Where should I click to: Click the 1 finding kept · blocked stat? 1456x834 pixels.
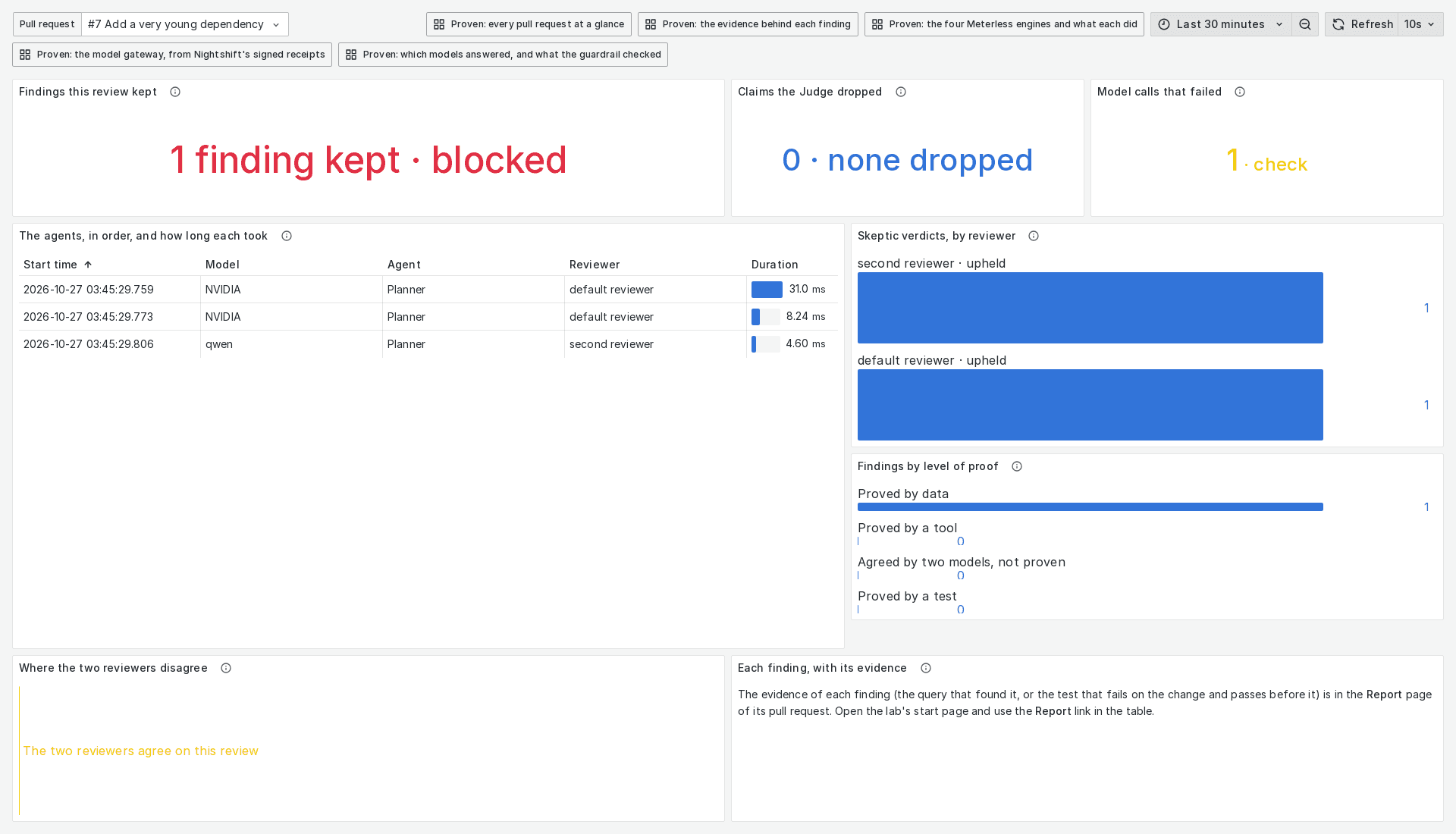click(369, 160)
